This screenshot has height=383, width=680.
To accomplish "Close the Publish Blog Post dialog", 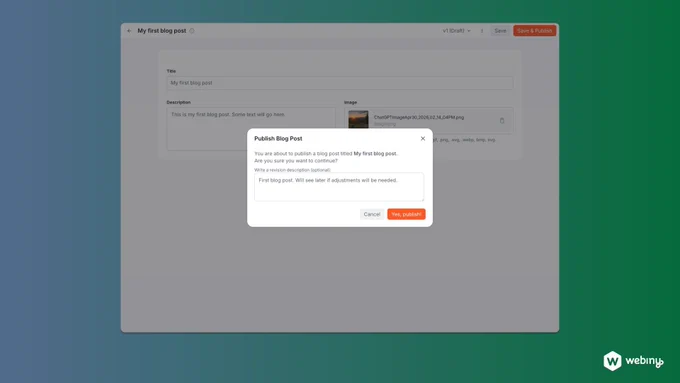I will coord(423,138).
